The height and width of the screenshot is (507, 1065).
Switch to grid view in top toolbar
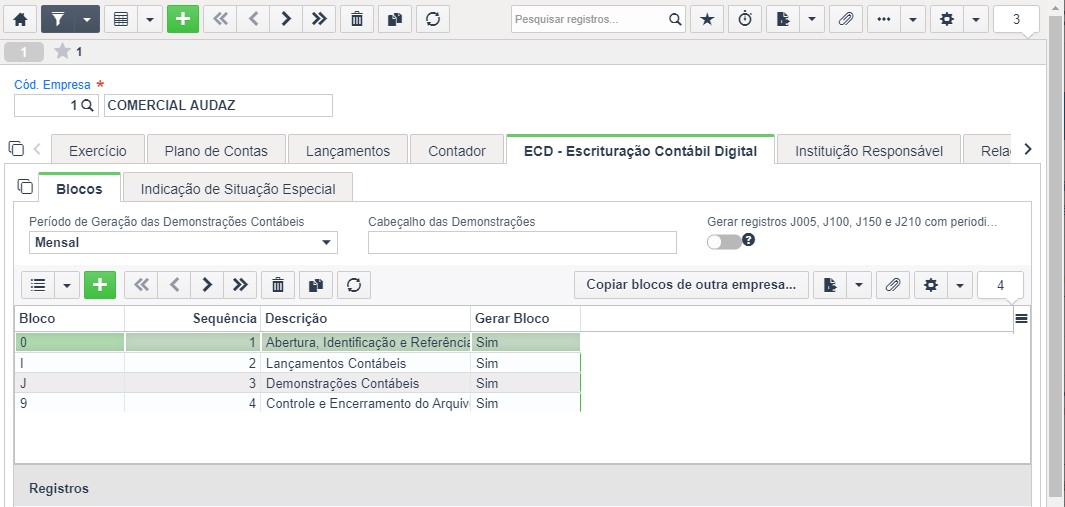(121, 19)
